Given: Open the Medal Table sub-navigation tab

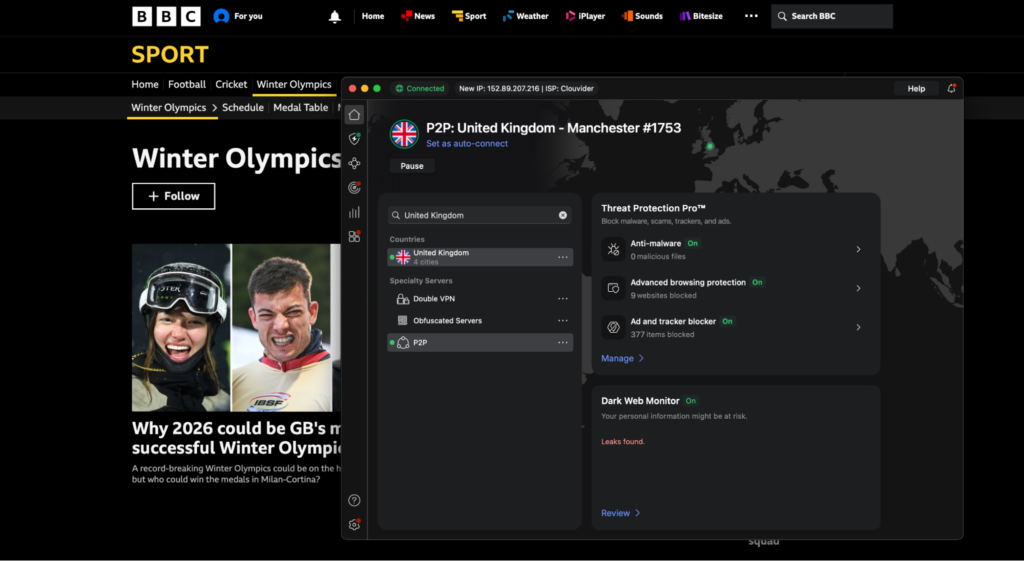Looking at the screenshot, I should pyautogui.click(x=300, y=108).
